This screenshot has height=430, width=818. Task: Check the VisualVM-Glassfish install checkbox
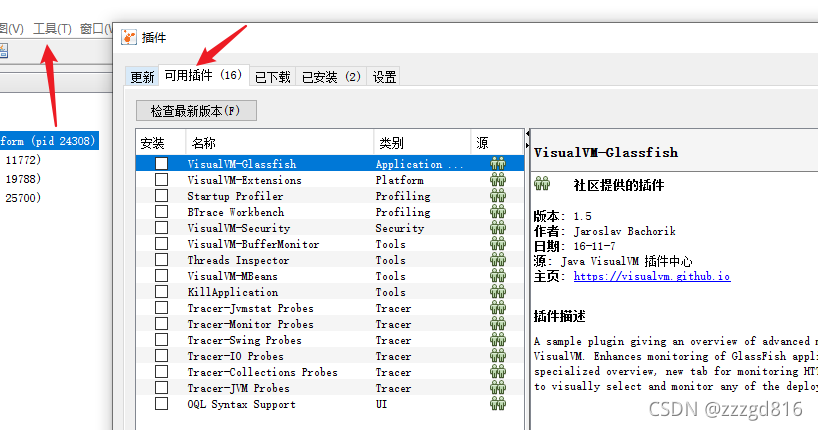click(162, 163)
